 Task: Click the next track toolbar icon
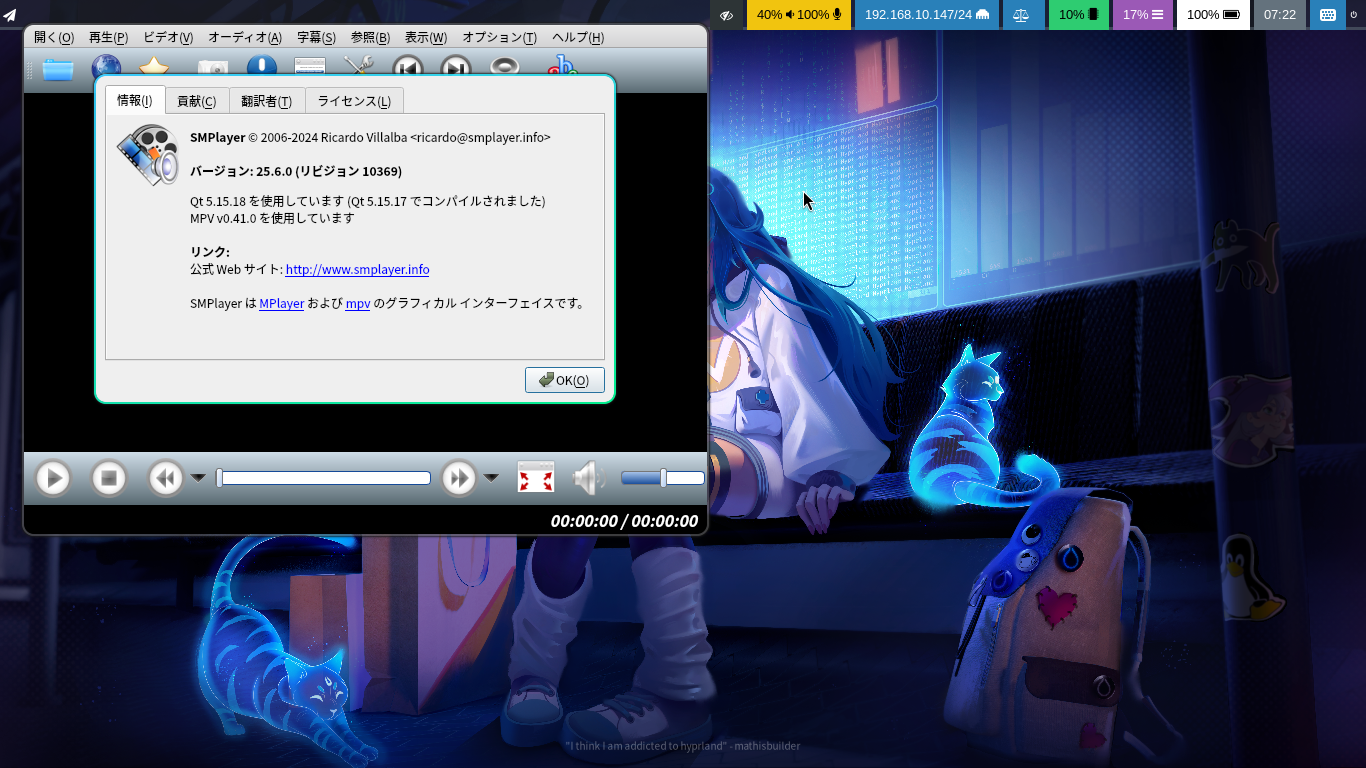455,68
